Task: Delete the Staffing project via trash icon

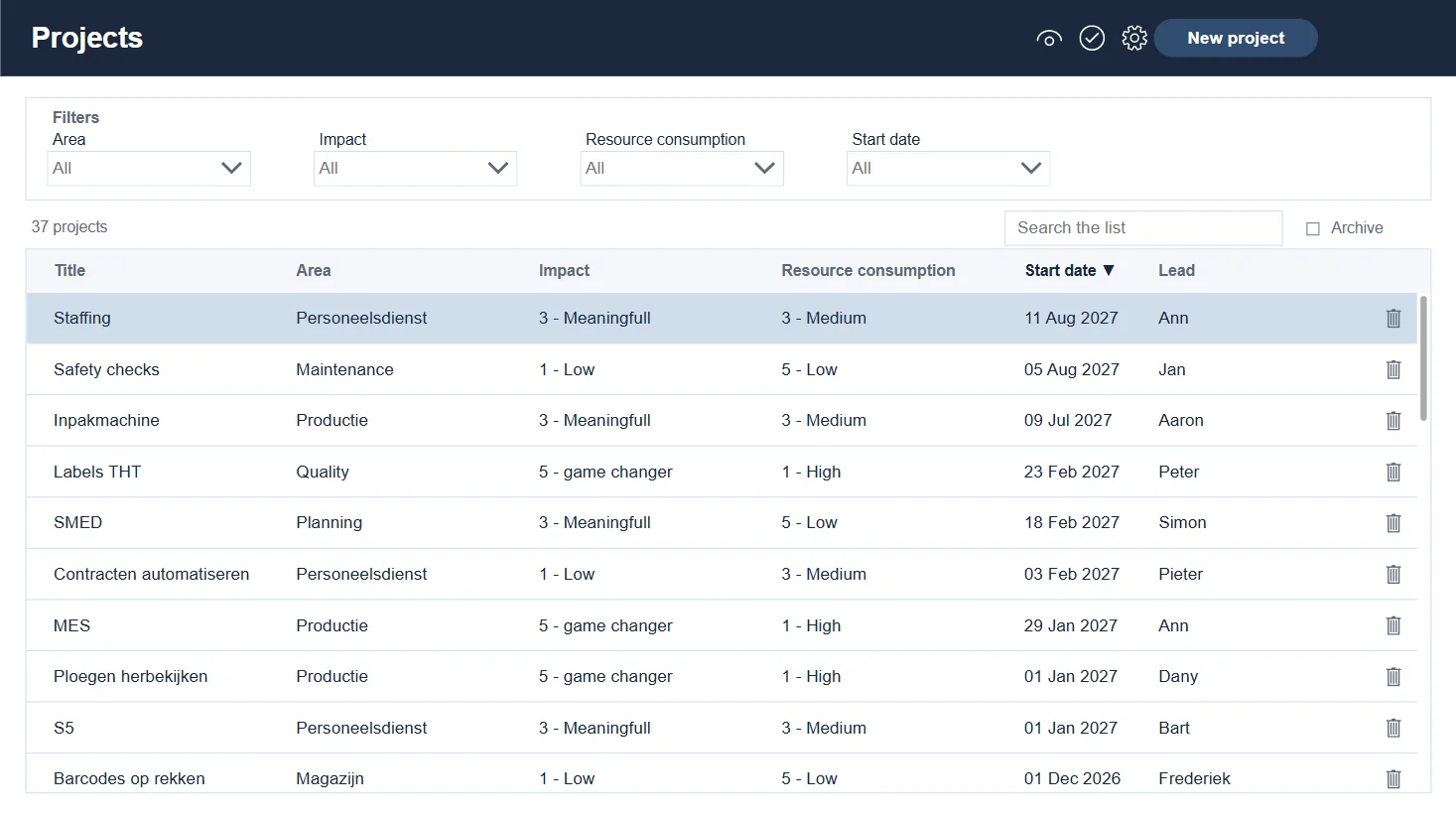Action: point(1393,319)
